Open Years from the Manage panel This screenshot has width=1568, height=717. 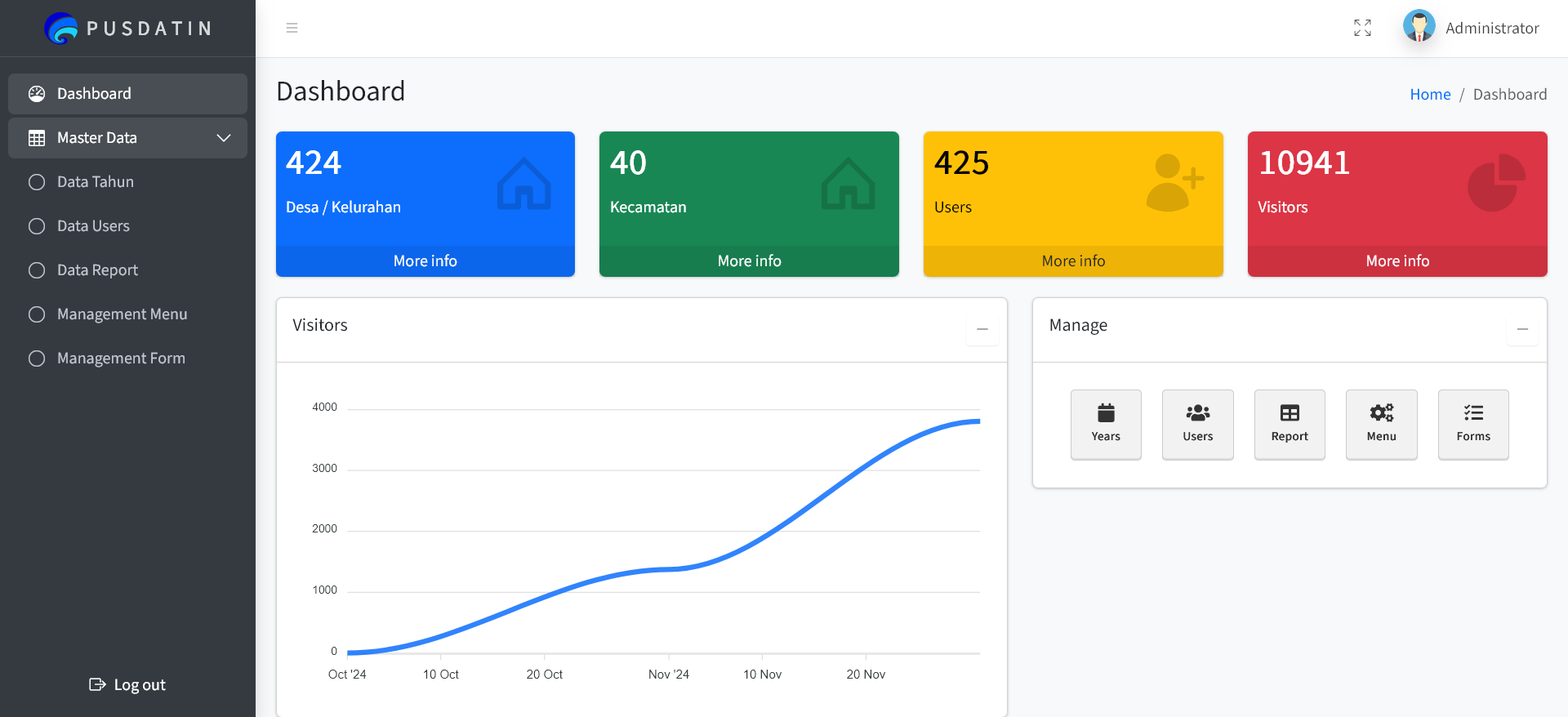(x=1106, y=425)
